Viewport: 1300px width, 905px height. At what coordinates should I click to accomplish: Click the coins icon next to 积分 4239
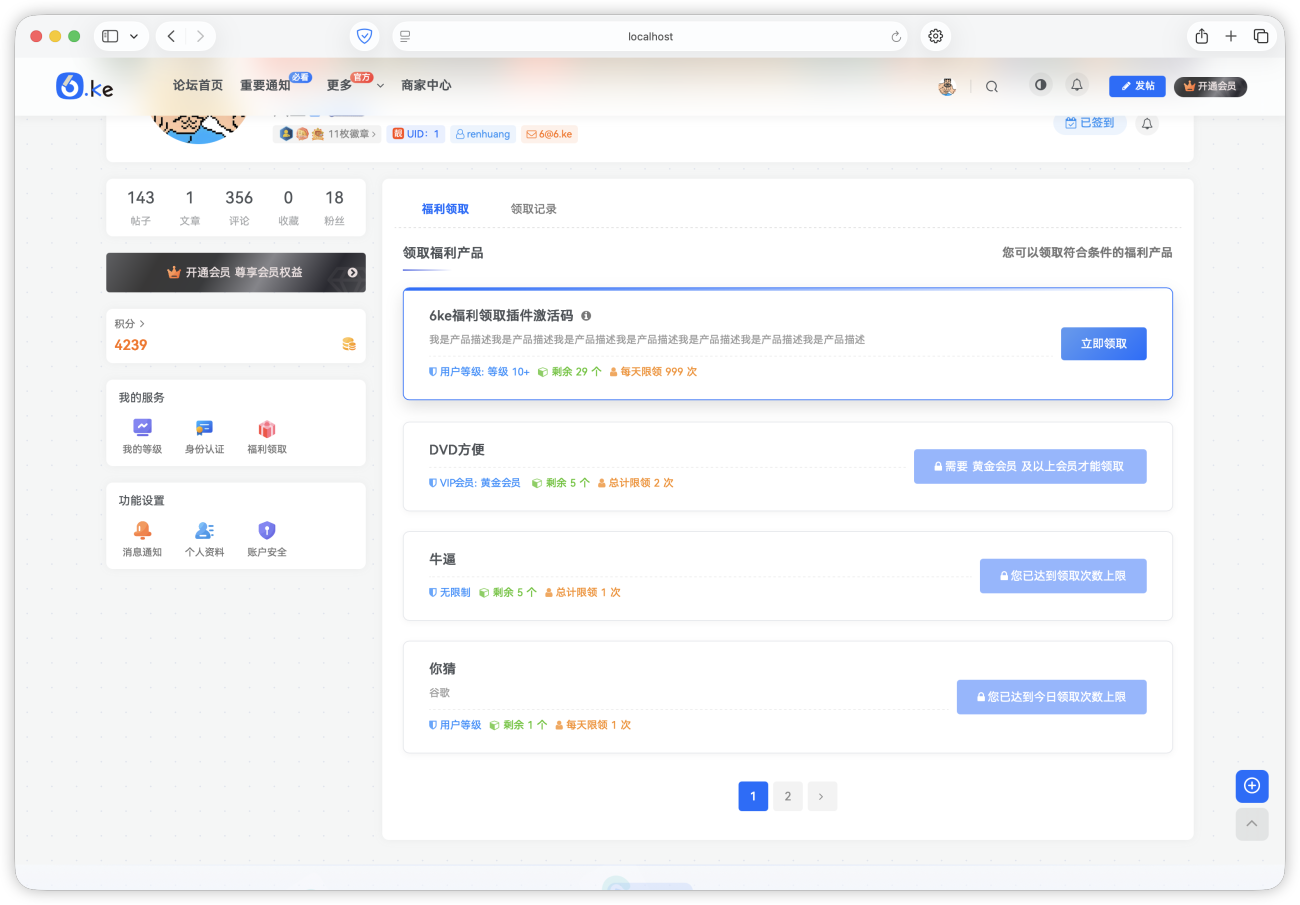(x=348, y=343)
